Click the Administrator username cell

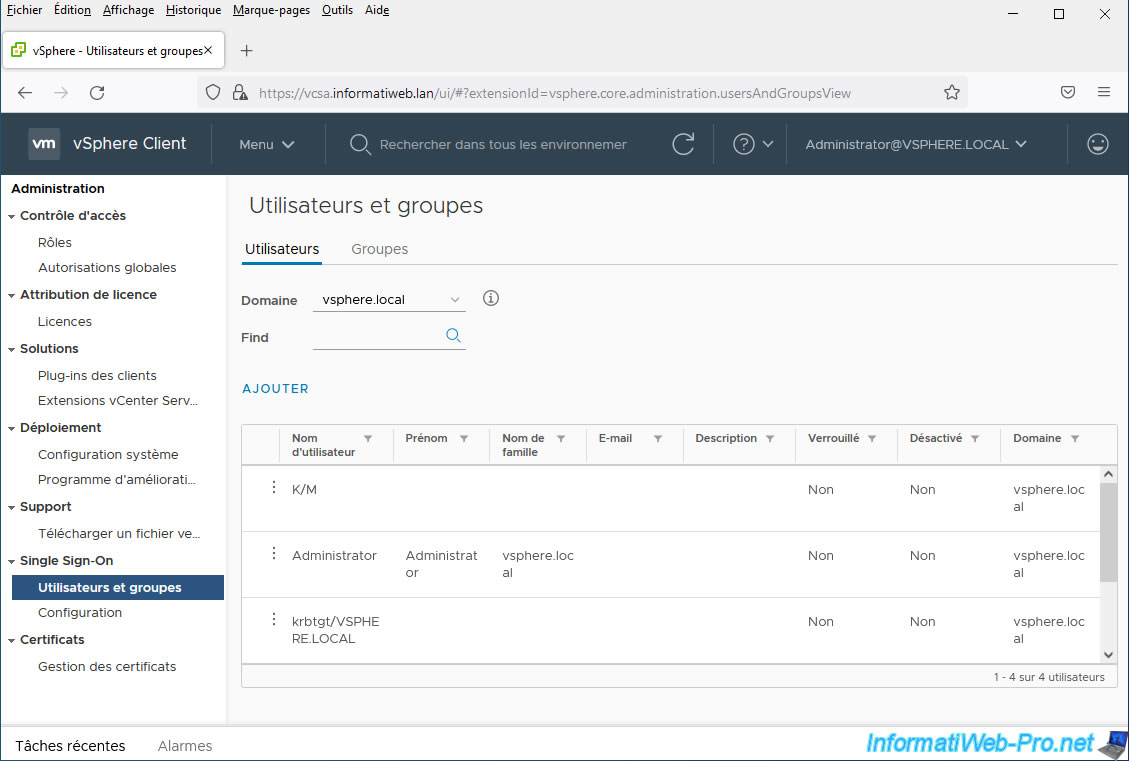point(334,556)
